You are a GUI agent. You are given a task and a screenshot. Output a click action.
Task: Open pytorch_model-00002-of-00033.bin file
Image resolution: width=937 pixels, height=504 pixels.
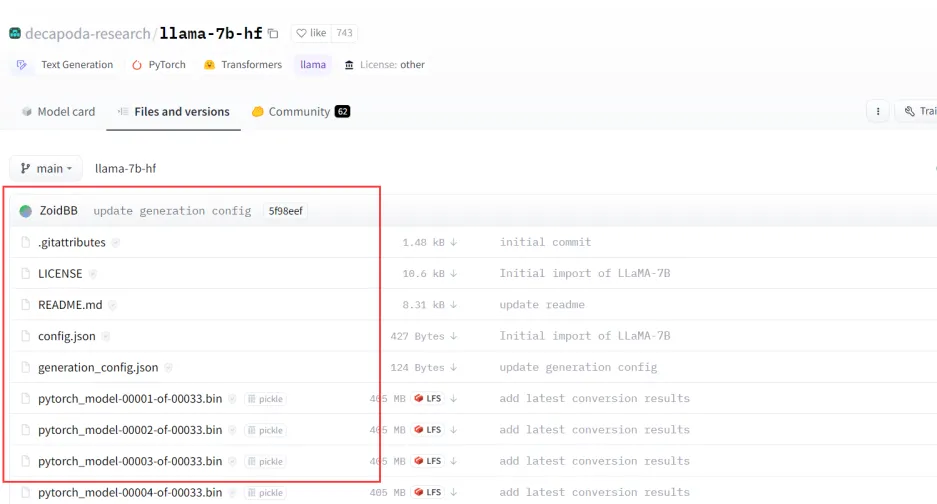click(130, 430)
